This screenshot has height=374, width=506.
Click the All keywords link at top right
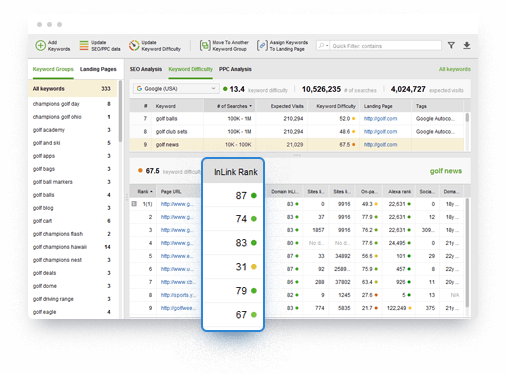point(455,69)
